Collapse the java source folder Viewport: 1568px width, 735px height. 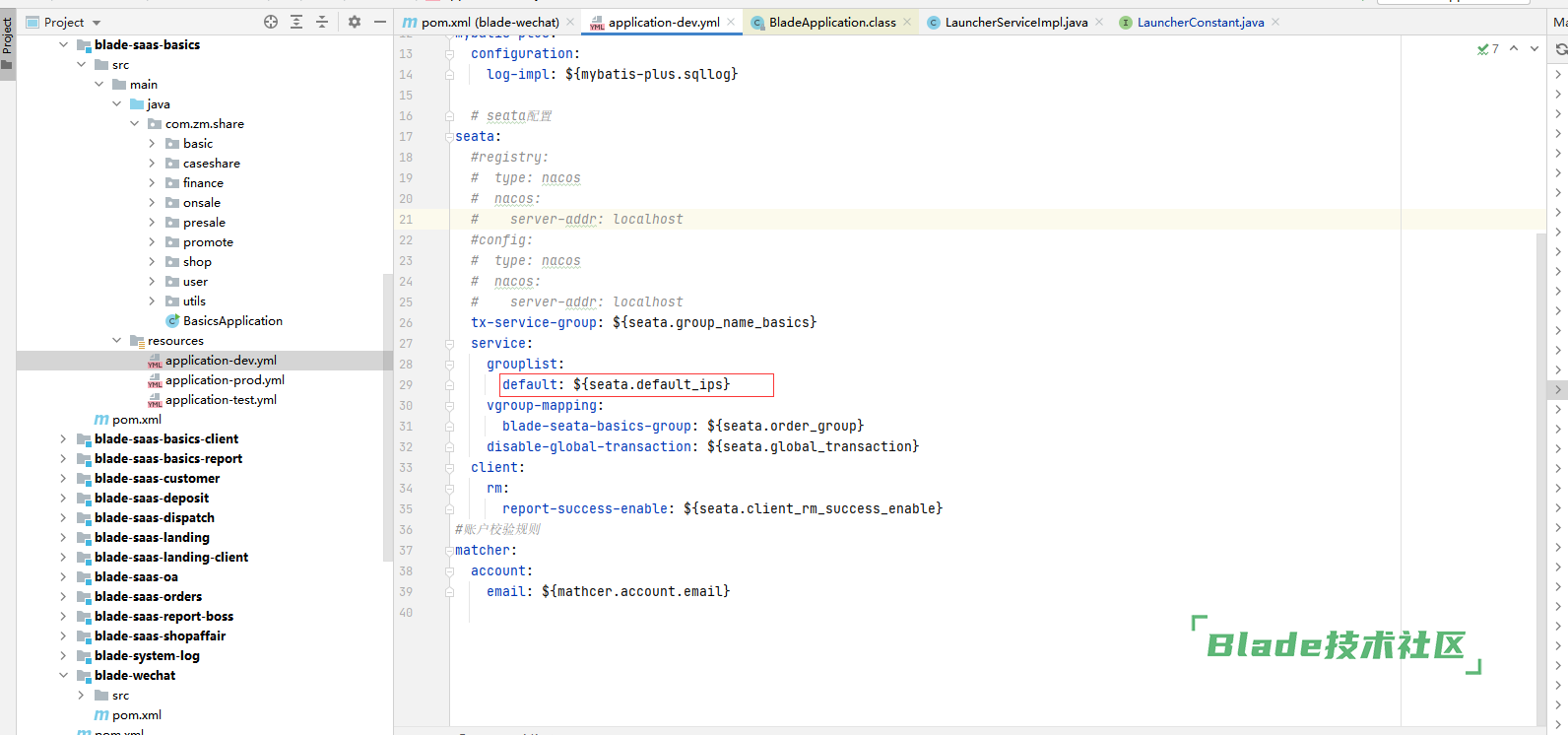point(117,103)
